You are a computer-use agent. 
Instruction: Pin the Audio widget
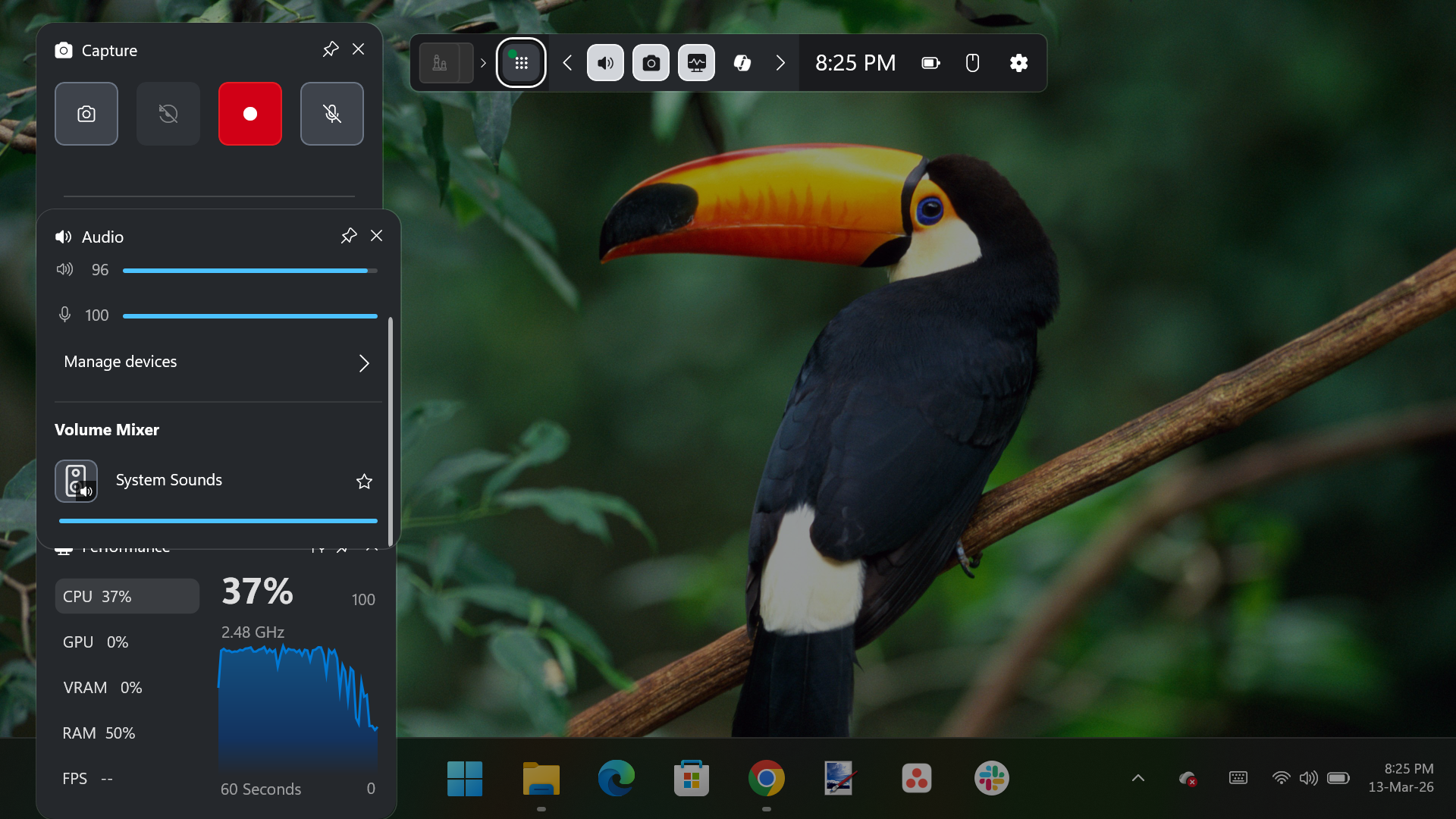[x=349, y=236]
